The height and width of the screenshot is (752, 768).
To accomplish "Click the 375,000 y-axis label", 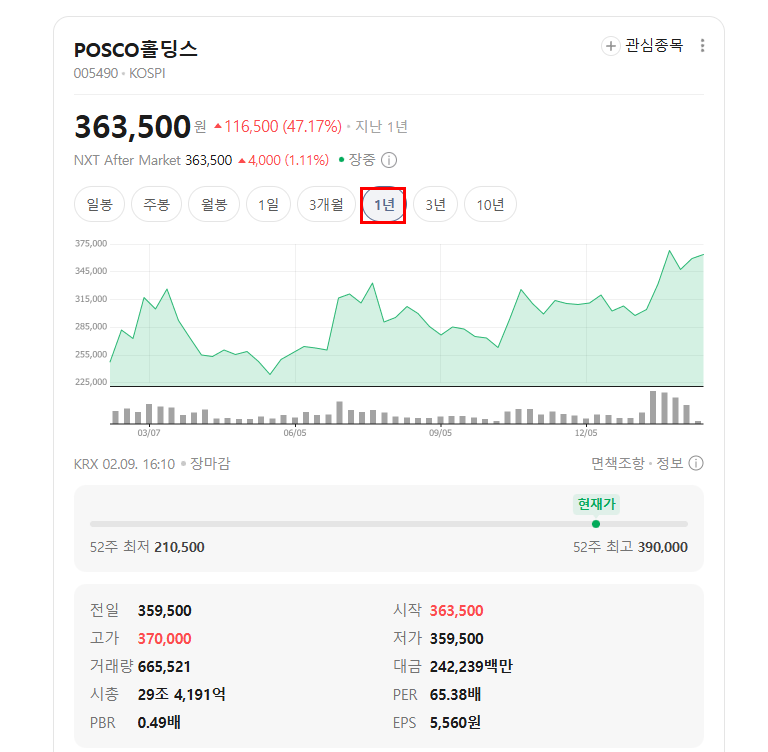I will pyautogui.click(x=91, y=243).
